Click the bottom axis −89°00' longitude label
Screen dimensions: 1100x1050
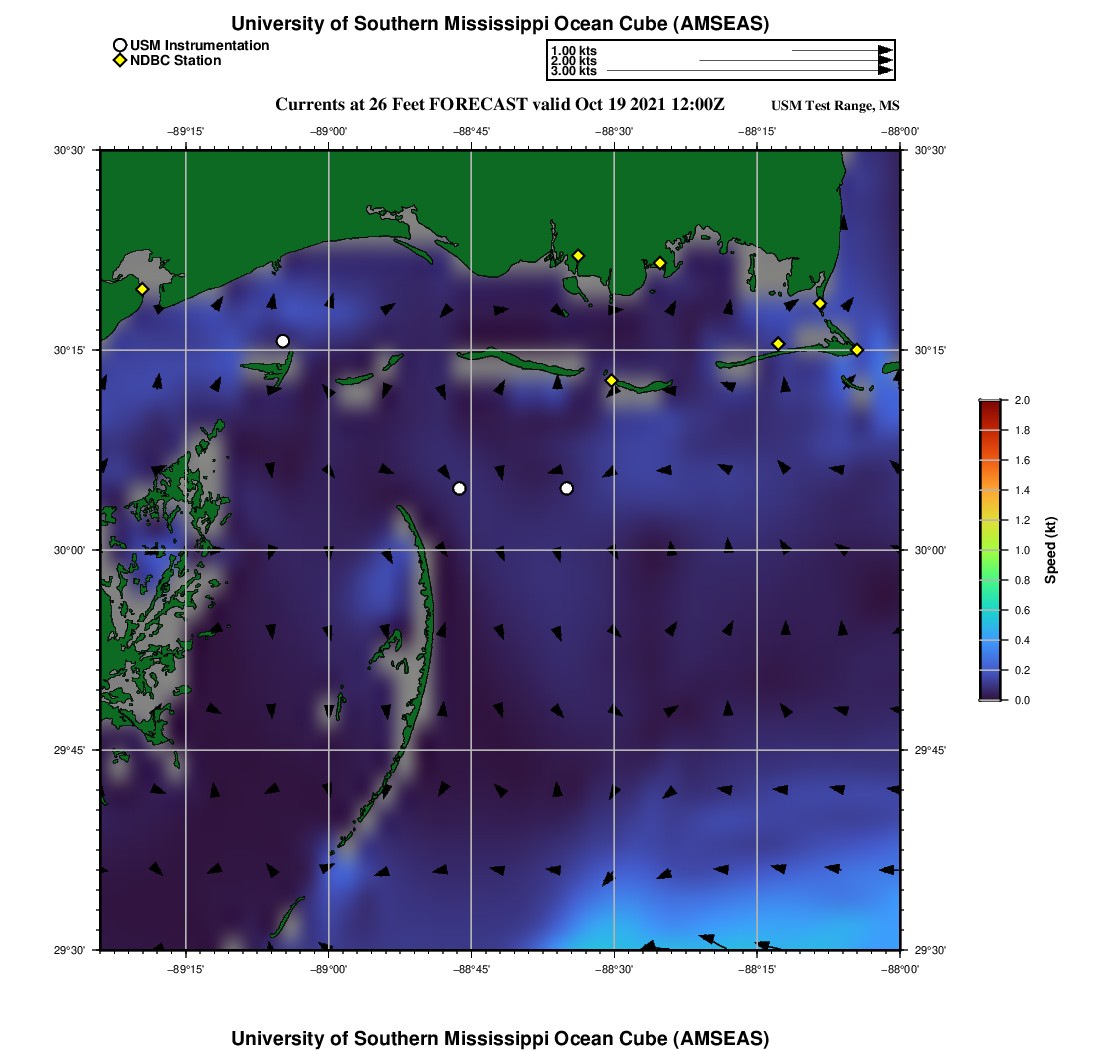point(329,969)
